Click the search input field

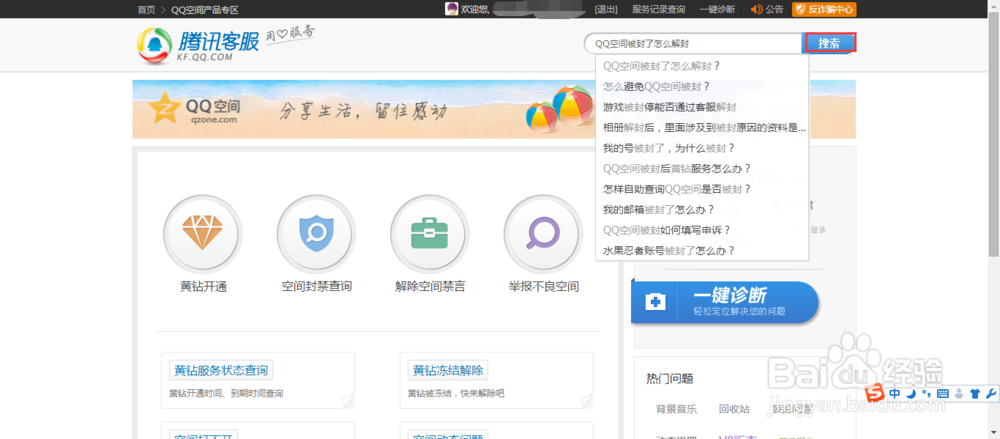pyautogui.click(x=694, y=43)
